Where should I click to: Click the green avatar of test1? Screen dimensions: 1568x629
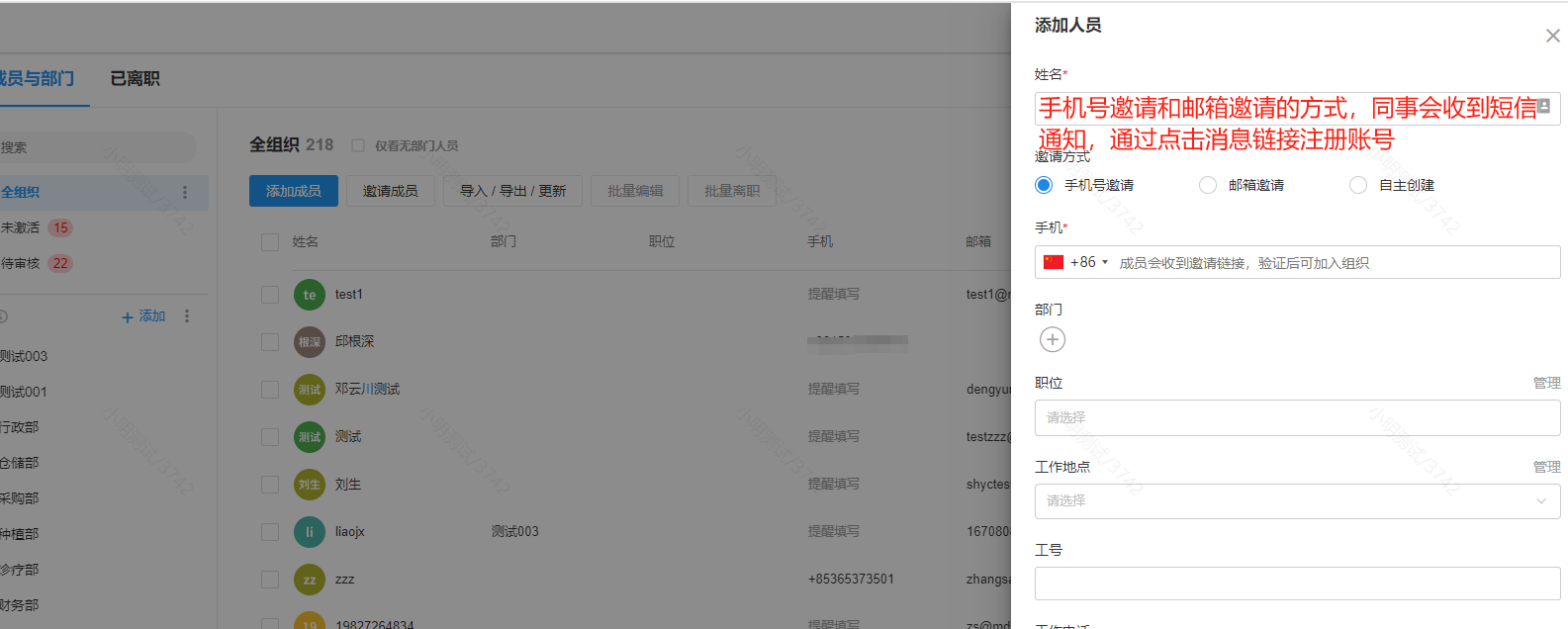point(310,295)
